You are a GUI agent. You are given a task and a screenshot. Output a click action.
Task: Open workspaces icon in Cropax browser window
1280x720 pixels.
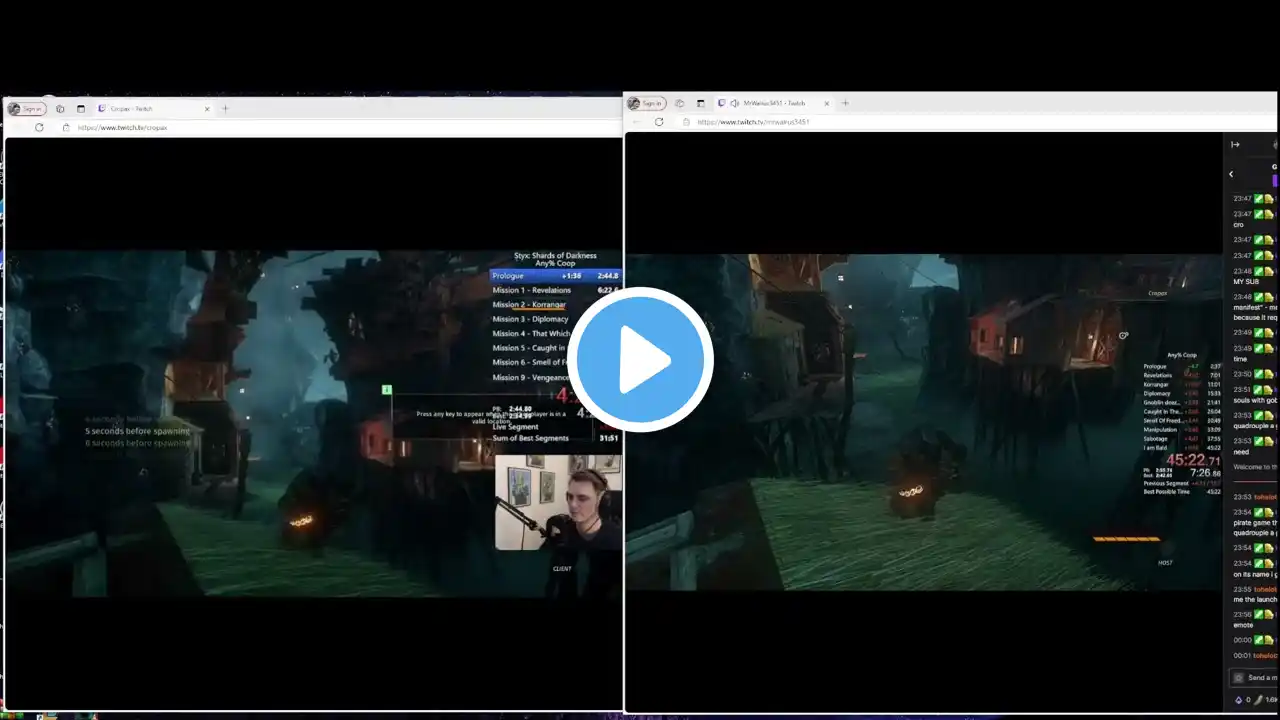tap(60, 109)
